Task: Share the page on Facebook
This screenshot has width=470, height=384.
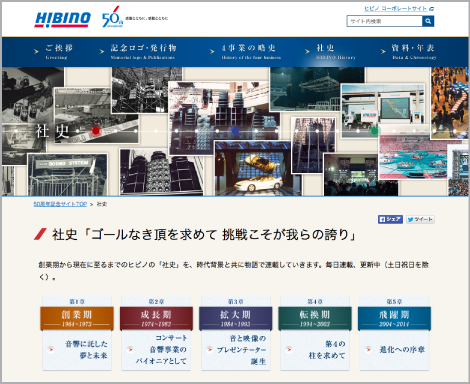Action: 390,219
